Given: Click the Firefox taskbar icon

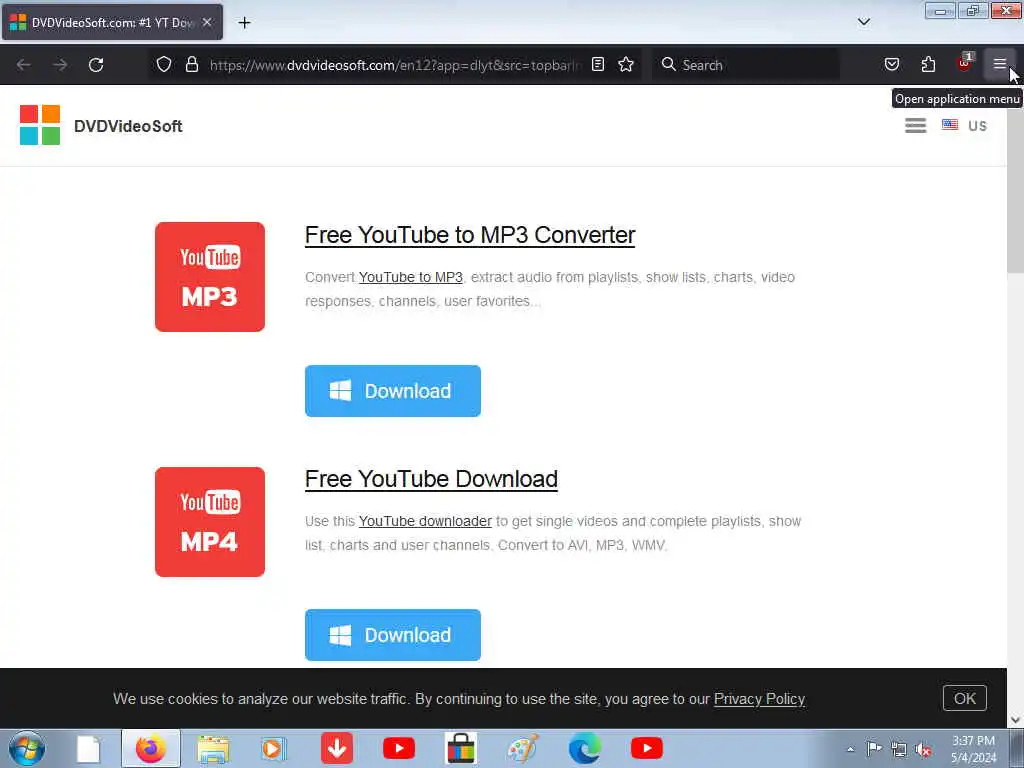Looking at the screenshot, I should pyautogui.click(x=150, y=748).
